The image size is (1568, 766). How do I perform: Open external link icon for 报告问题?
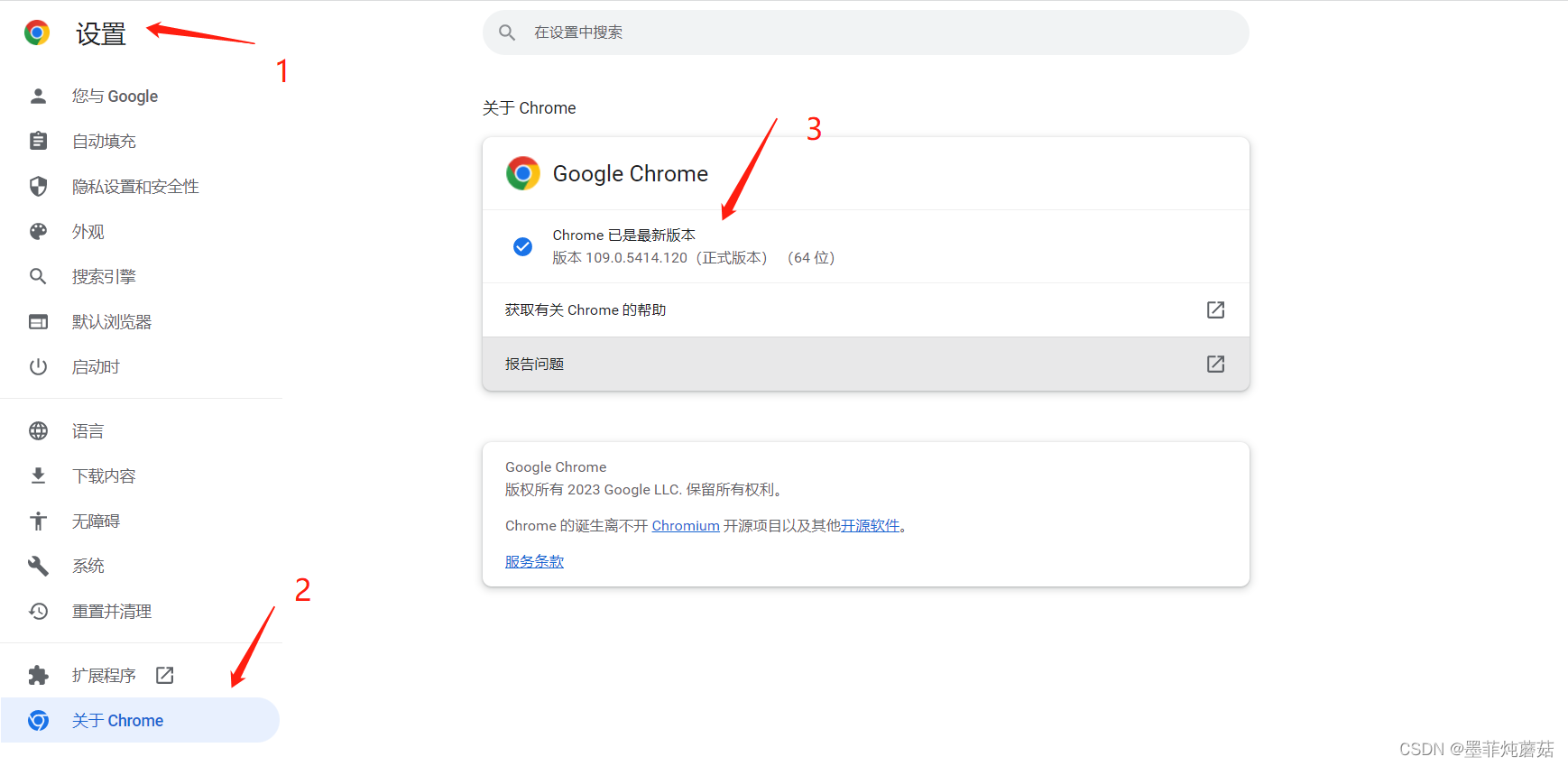point(1215,364)
